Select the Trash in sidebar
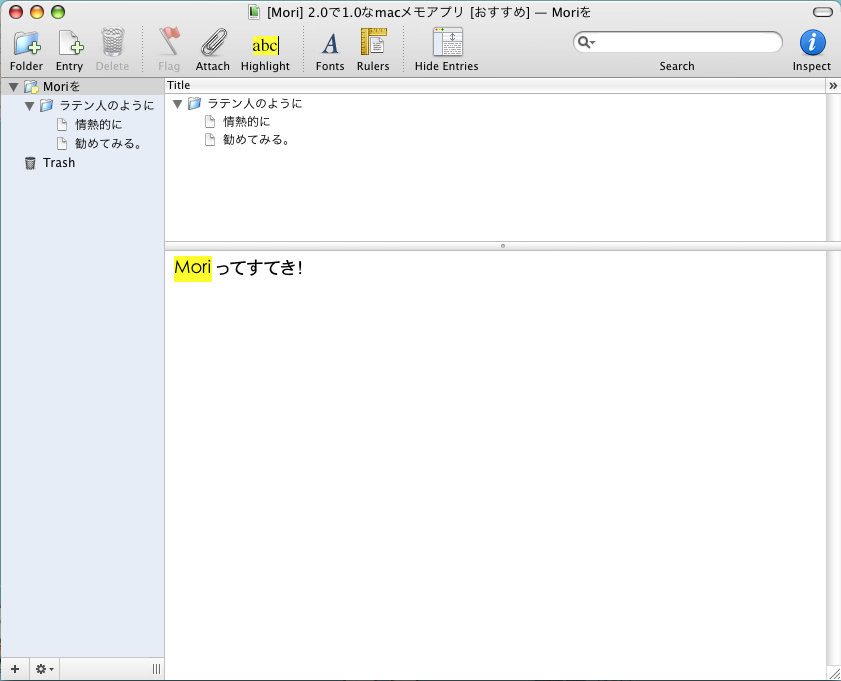The image size is (841, 681). click(x=58, y=163)
